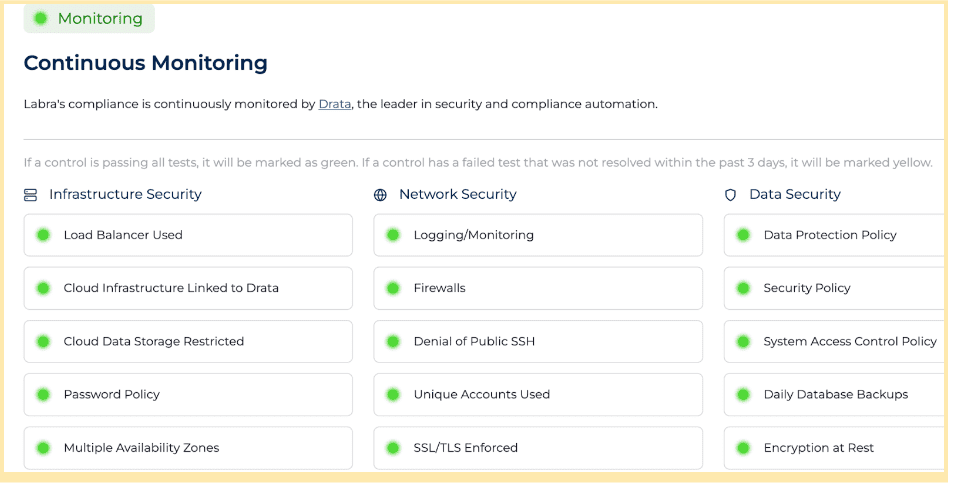
Task: Click green status dot beside Firewalls
Action: click(x=393, y=288)
